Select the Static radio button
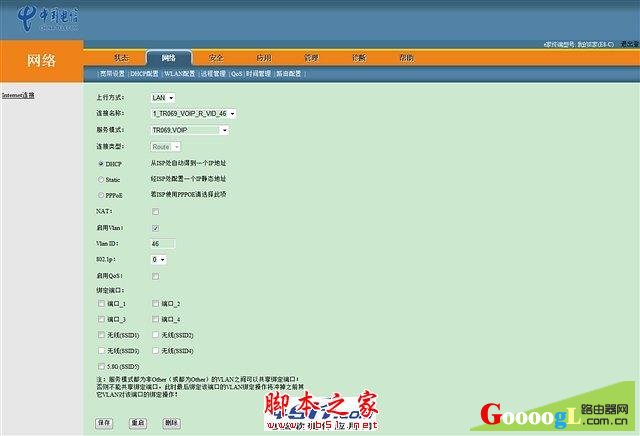Screen dimensions: 640x436 (x=101, y=179)
